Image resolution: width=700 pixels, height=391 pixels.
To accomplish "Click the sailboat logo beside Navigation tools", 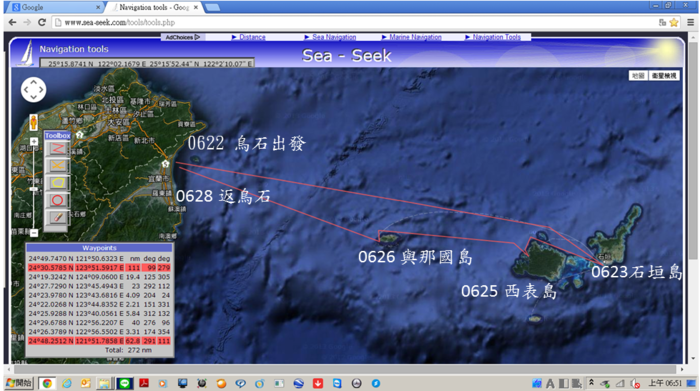I will [27, 53].
